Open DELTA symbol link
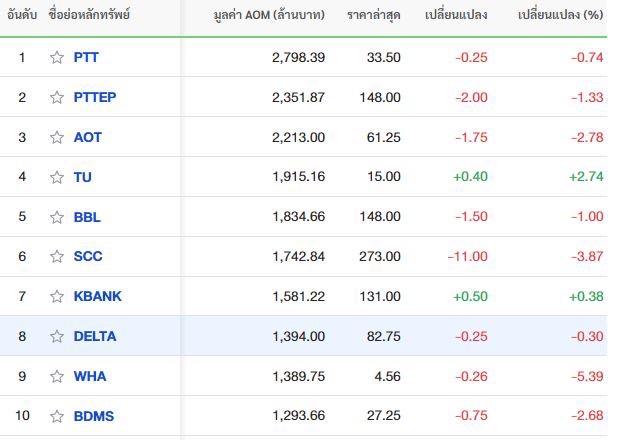622x440 pixels. pos(95,336)
